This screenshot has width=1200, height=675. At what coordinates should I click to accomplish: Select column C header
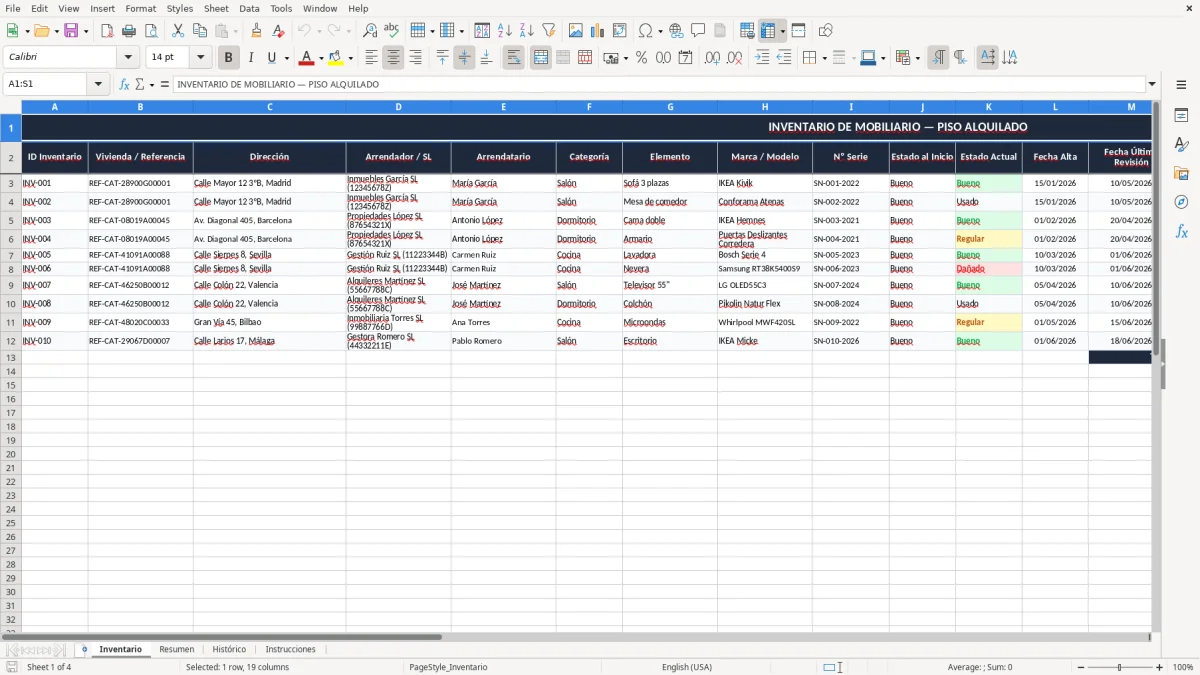click(x=269, y=106)
